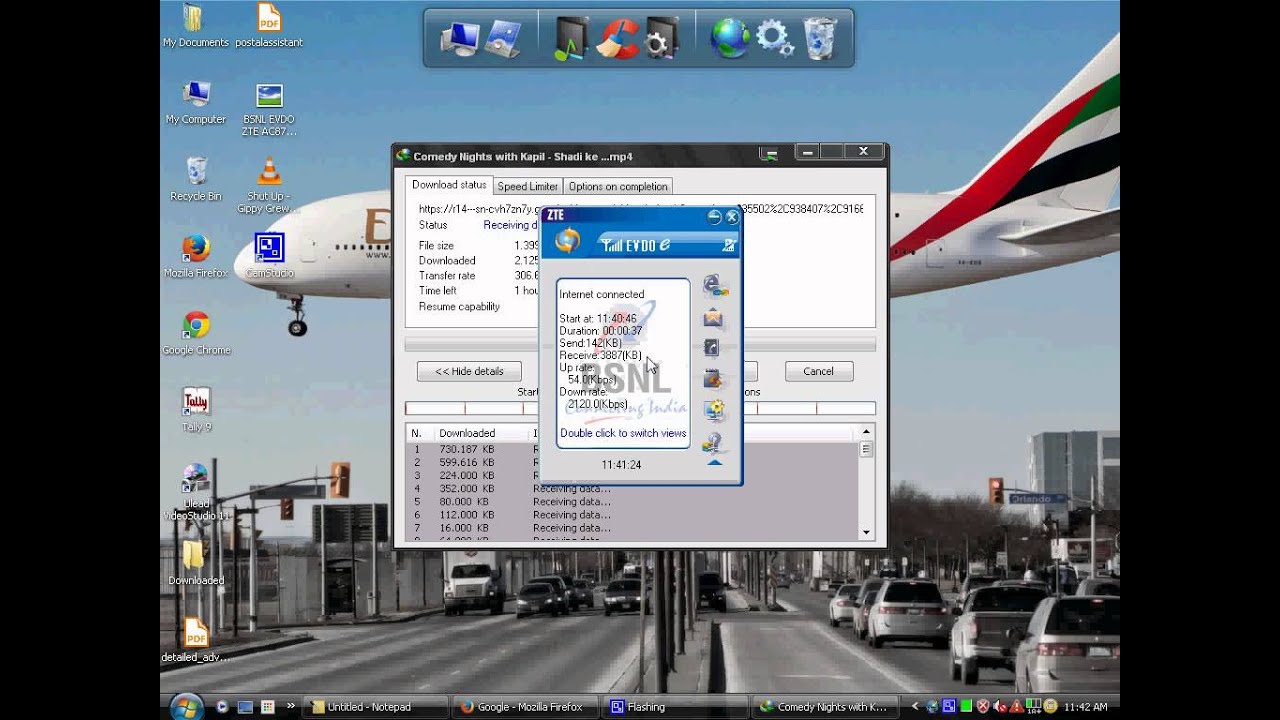Select the Downloaded folder on desktop

pyautogui.click(x=196, y=564)
